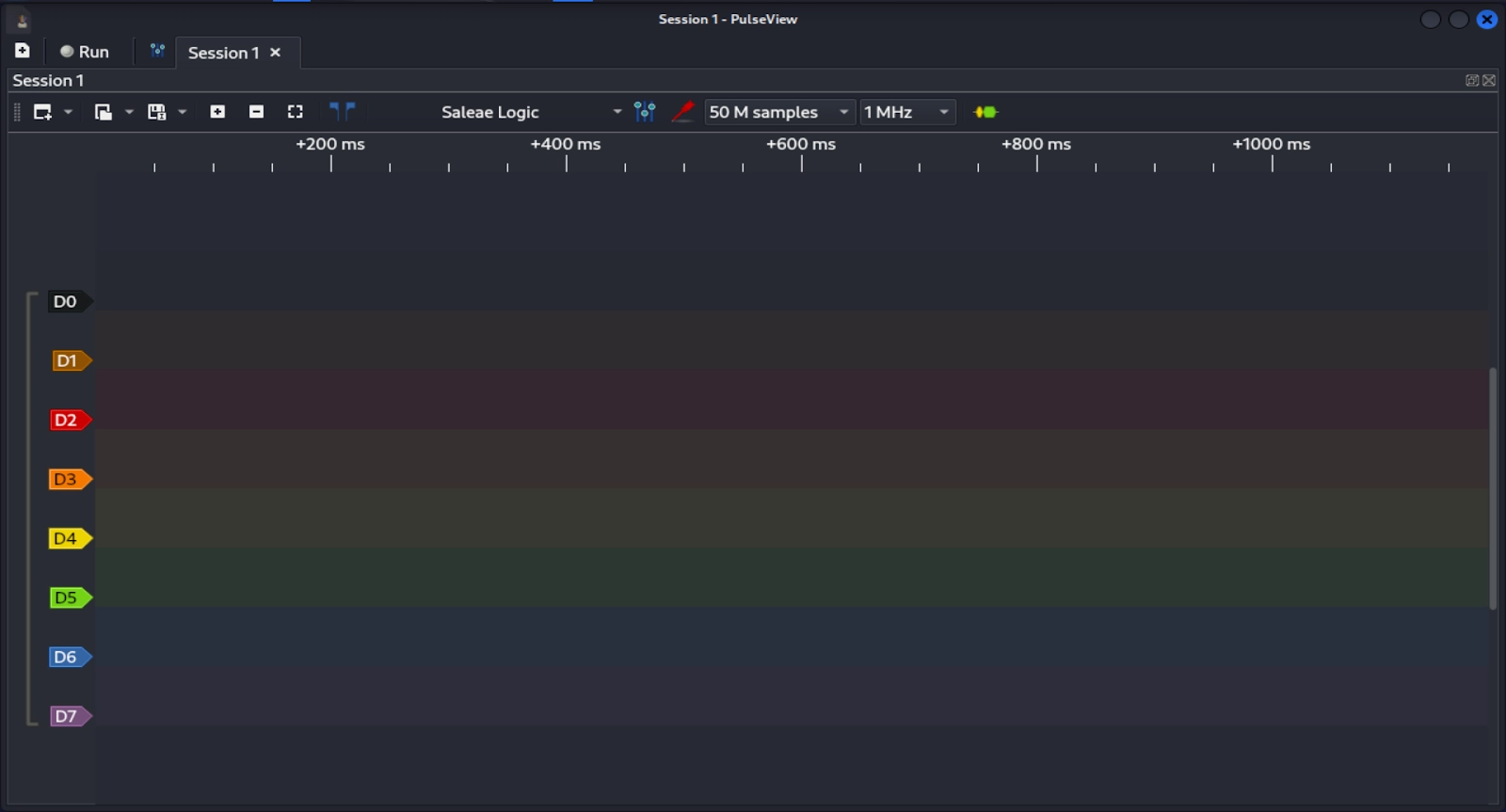Click the +400 ms ruler mark
Viewport: 1506px width, 812px height.
point(566,145)
